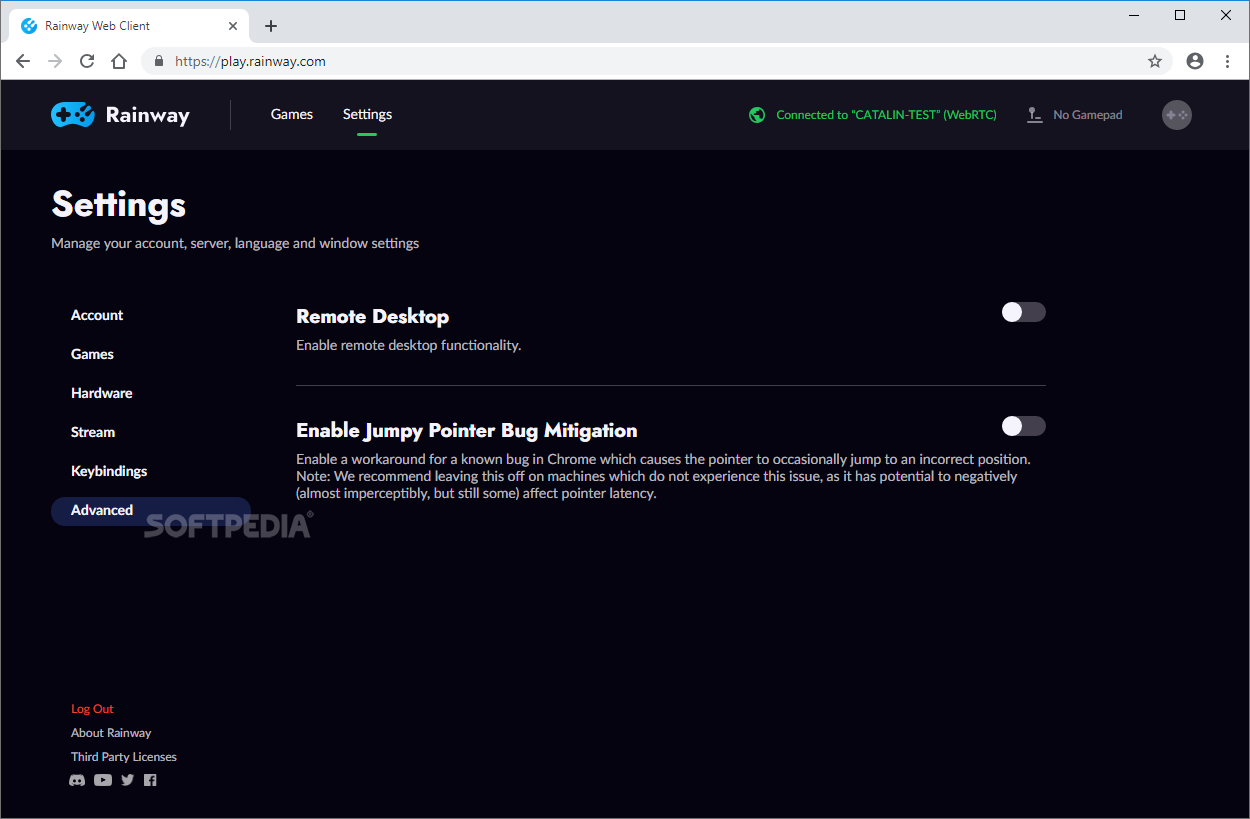The image size is (1250, 819).
Task: Open the YouTube social icon
Action: coord(103,780)
